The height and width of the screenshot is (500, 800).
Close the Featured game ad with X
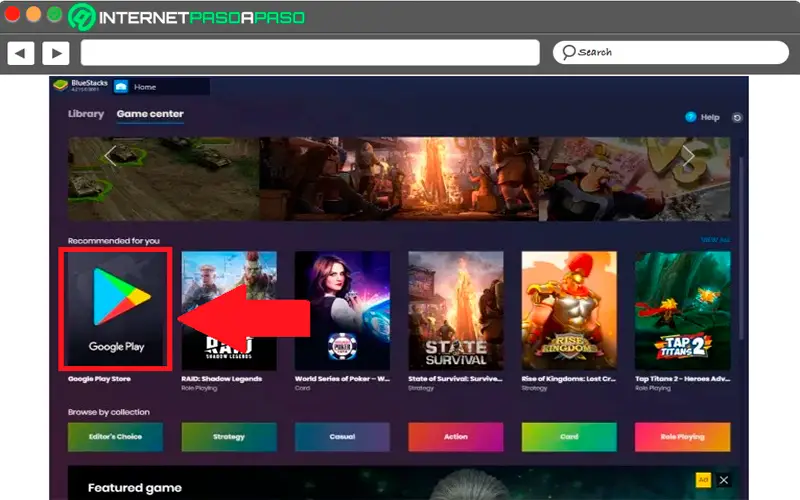pyautogui.click(x=723, y=480)
